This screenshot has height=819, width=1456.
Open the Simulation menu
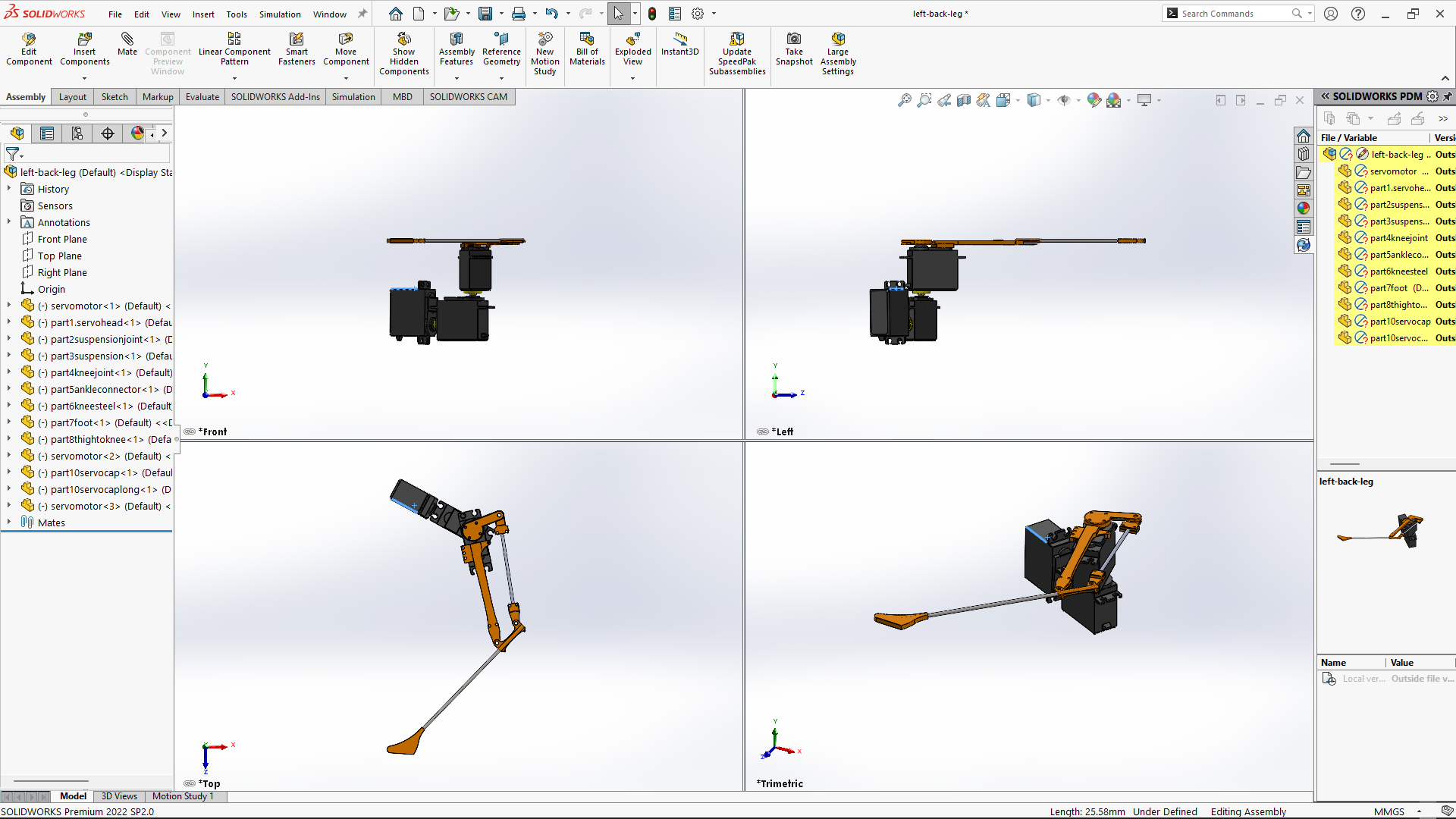coord(280,14)
